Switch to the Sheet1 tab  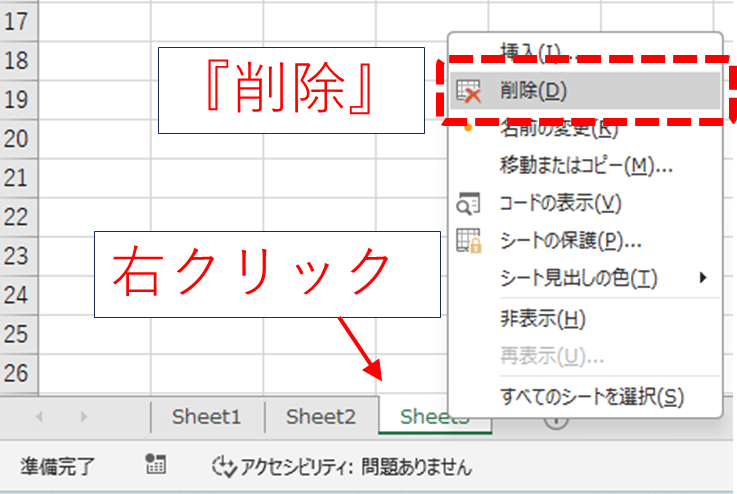tap(206, 417)
